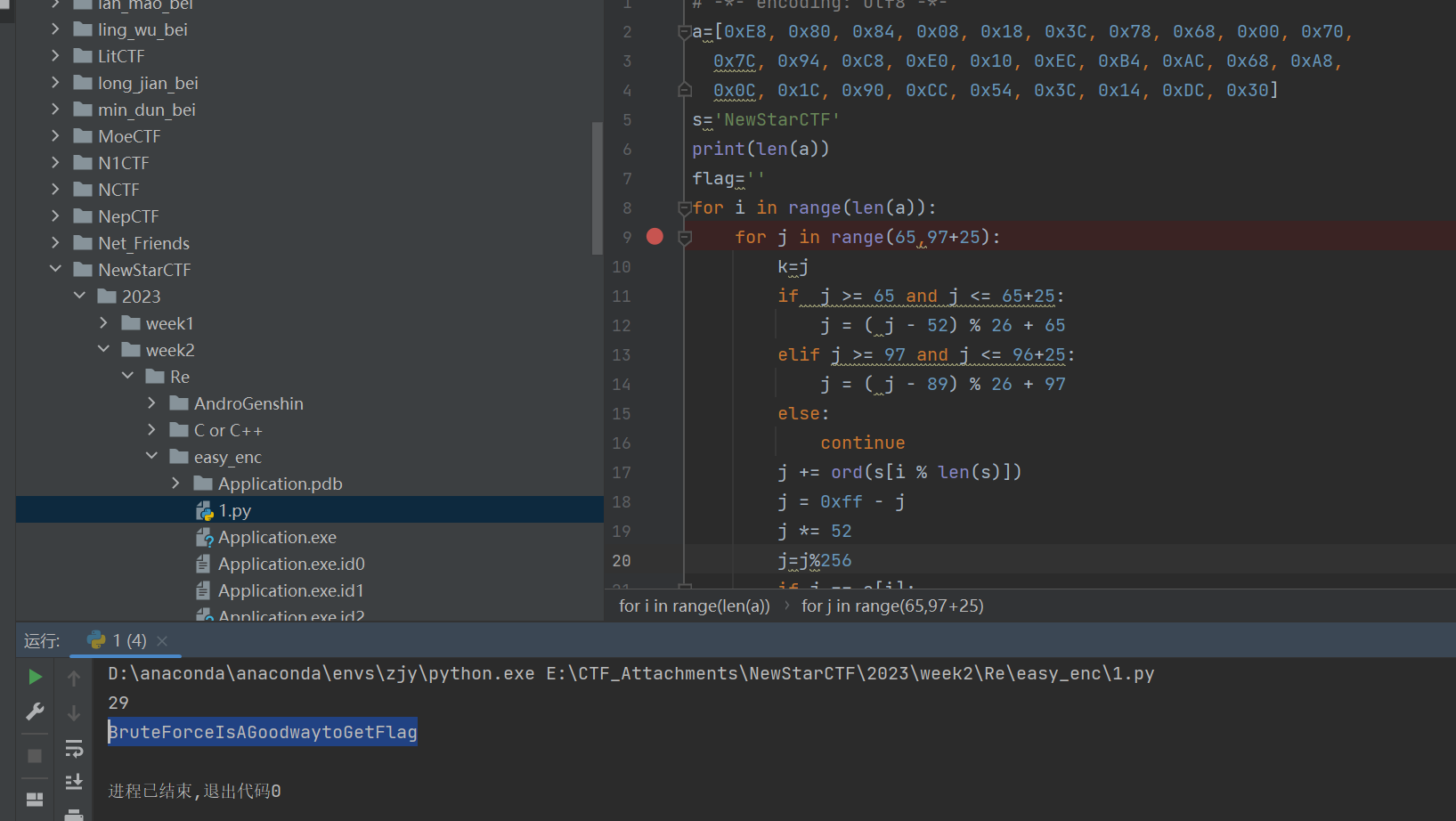Select the 1.py file in project tree

[x=235, y=511]
